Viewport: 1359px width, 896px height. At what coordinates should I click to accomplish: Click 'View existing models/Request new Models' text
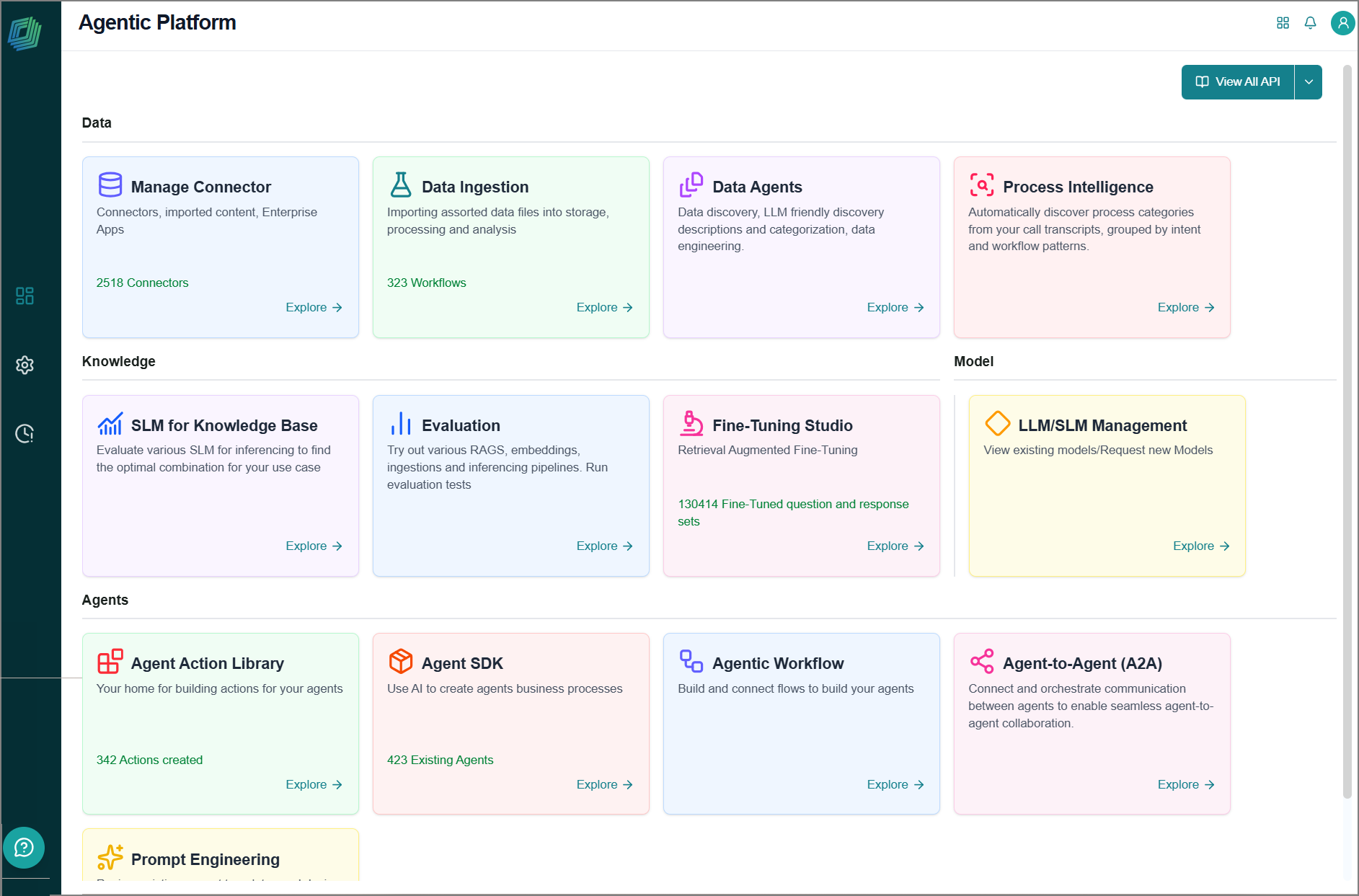pyautogui.click(x=1098, y=450)
